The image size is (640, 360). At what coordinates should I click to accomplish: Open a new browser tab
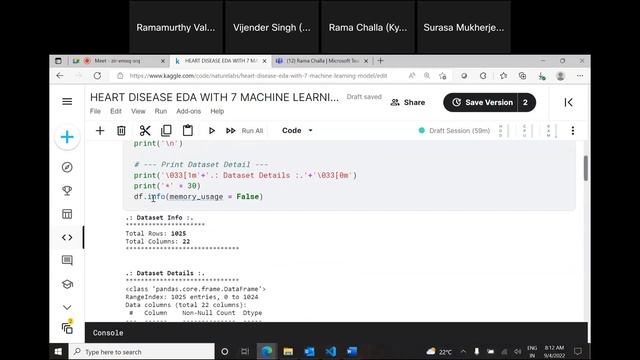click(380, 61)
